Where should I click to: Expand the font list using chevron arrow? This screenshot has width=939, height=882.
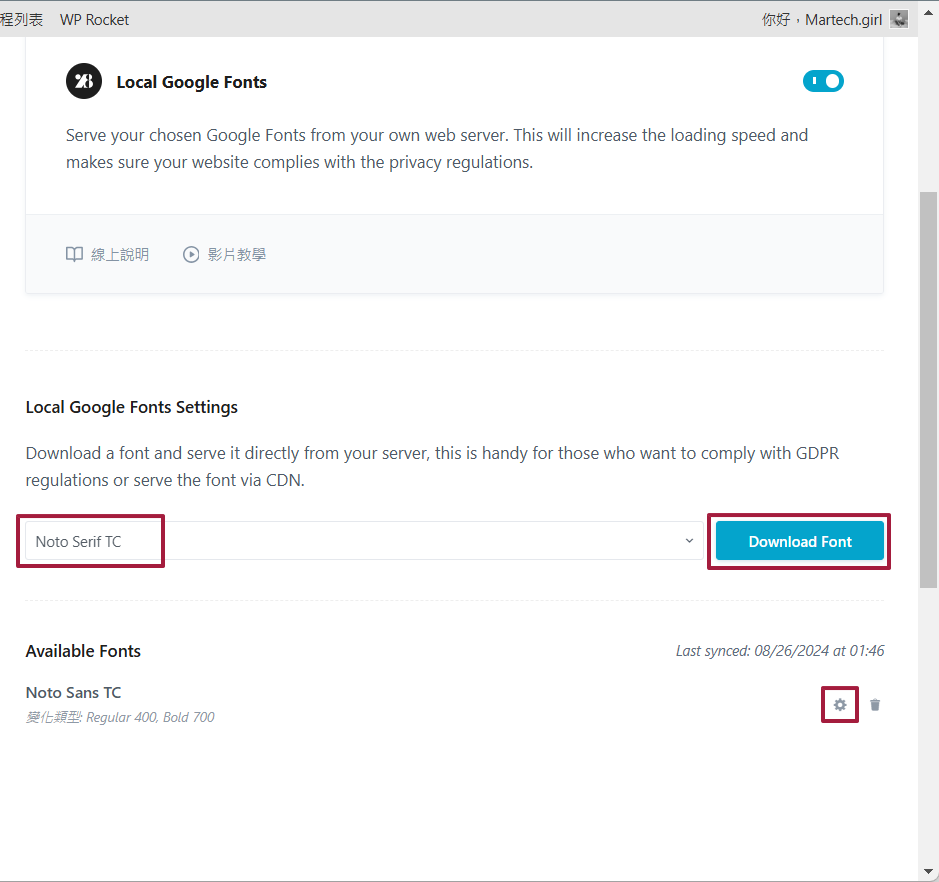[689, 541]
